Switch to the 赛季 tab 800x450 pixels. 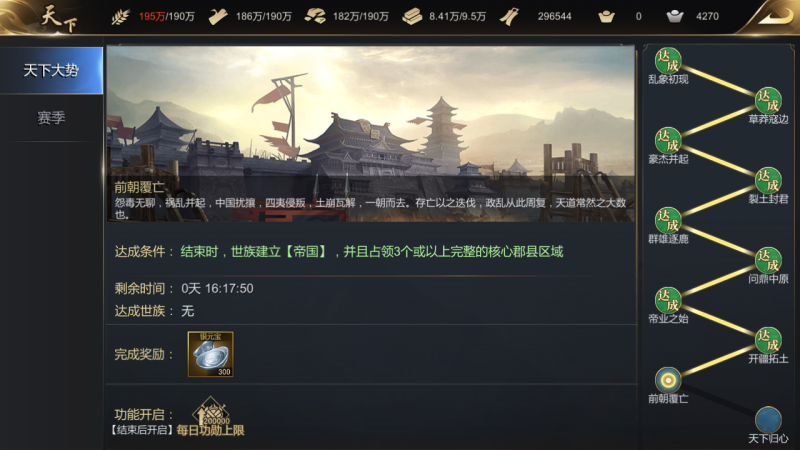click(x=51, y=118)
